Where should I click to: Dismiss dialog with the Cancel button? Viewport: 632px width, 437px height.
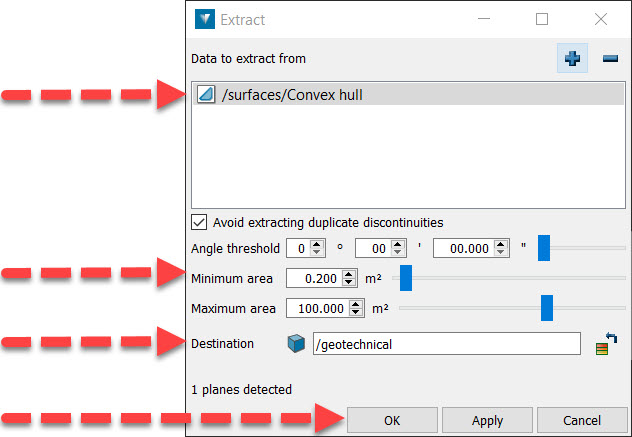(x=582, y=420)
